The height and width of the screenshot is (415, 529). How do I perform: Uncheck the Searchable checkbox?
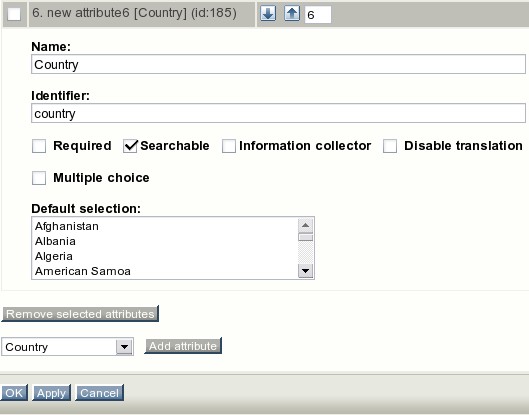(x=130, y=146)
